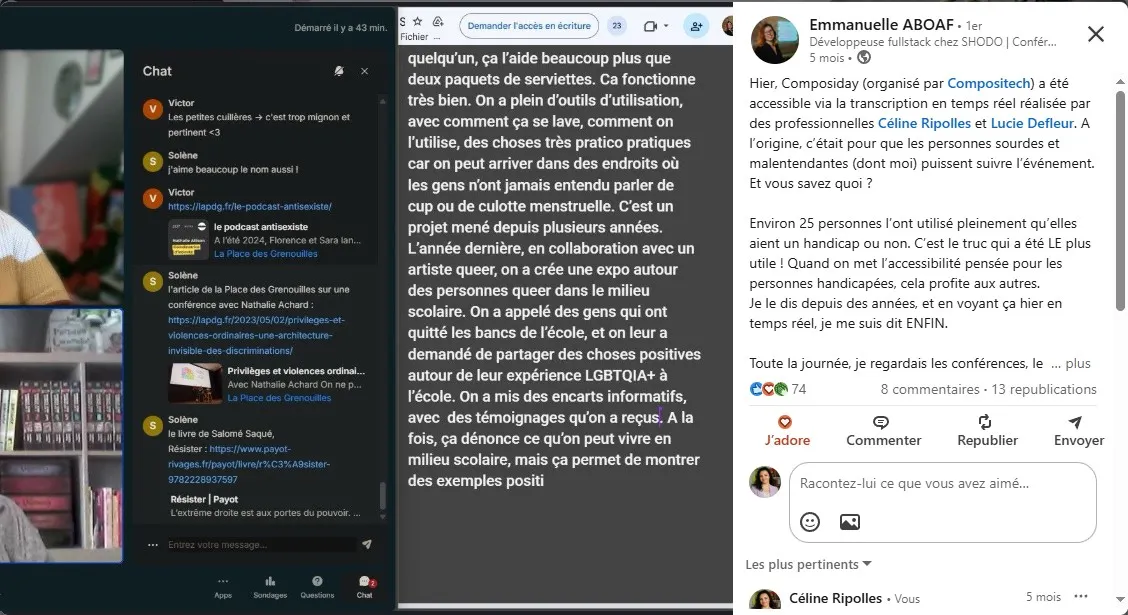Open comment options three-dot menu

click(1081, 596)
